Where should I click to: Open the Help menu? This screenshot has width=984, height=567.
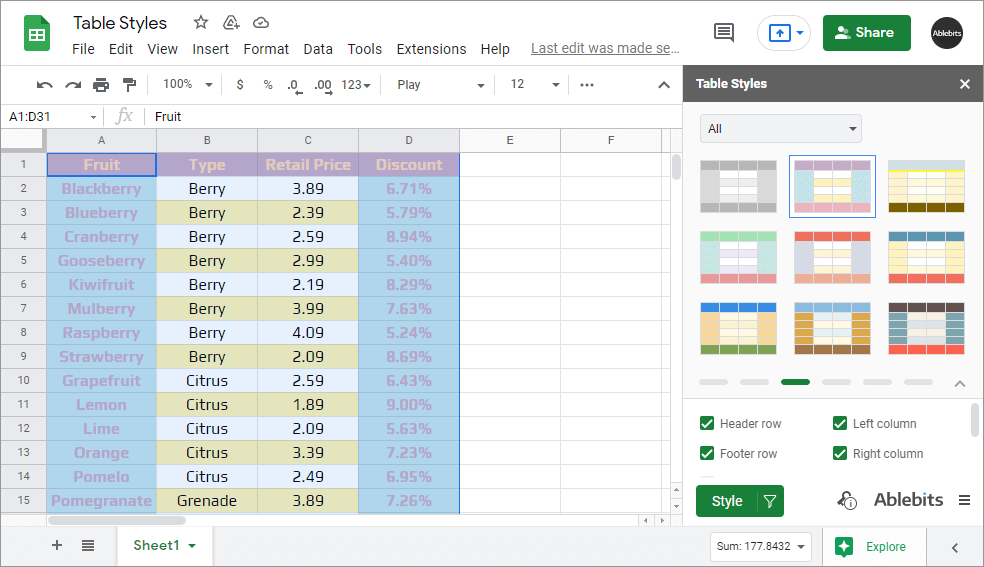(x=495, y=49)
